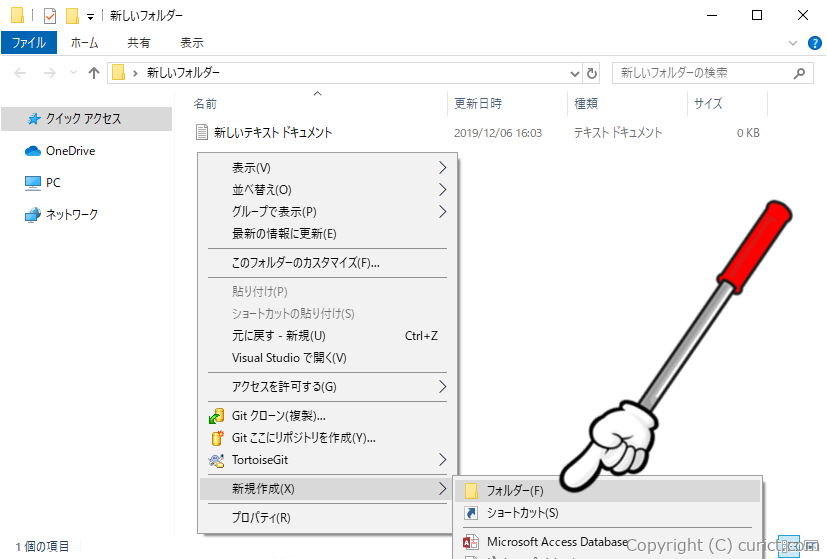Click the 1 個の項目 status text
Image resolution: width=827 pixels, height=559 pixels.
pyautogui.click(x=42, y=546)
